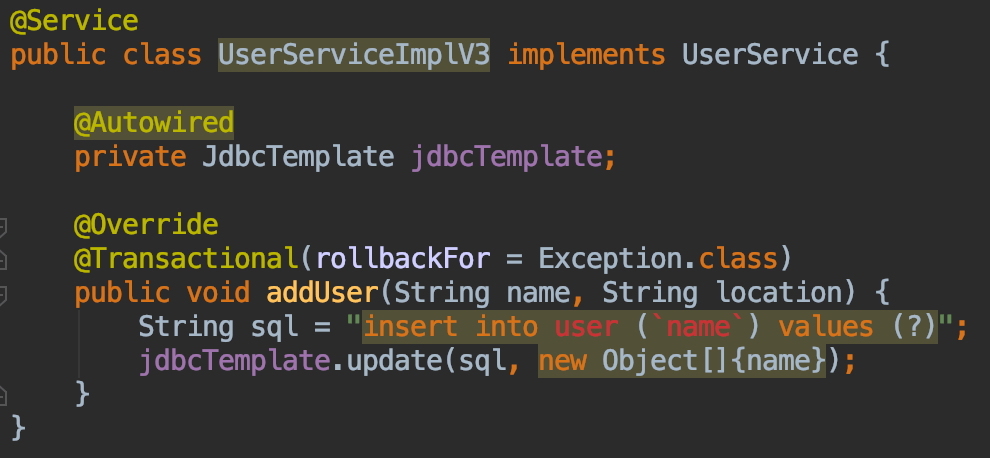
Task: Place cursor on purple jdbcTemplate field declaration
Action: [x=507, y=157]
